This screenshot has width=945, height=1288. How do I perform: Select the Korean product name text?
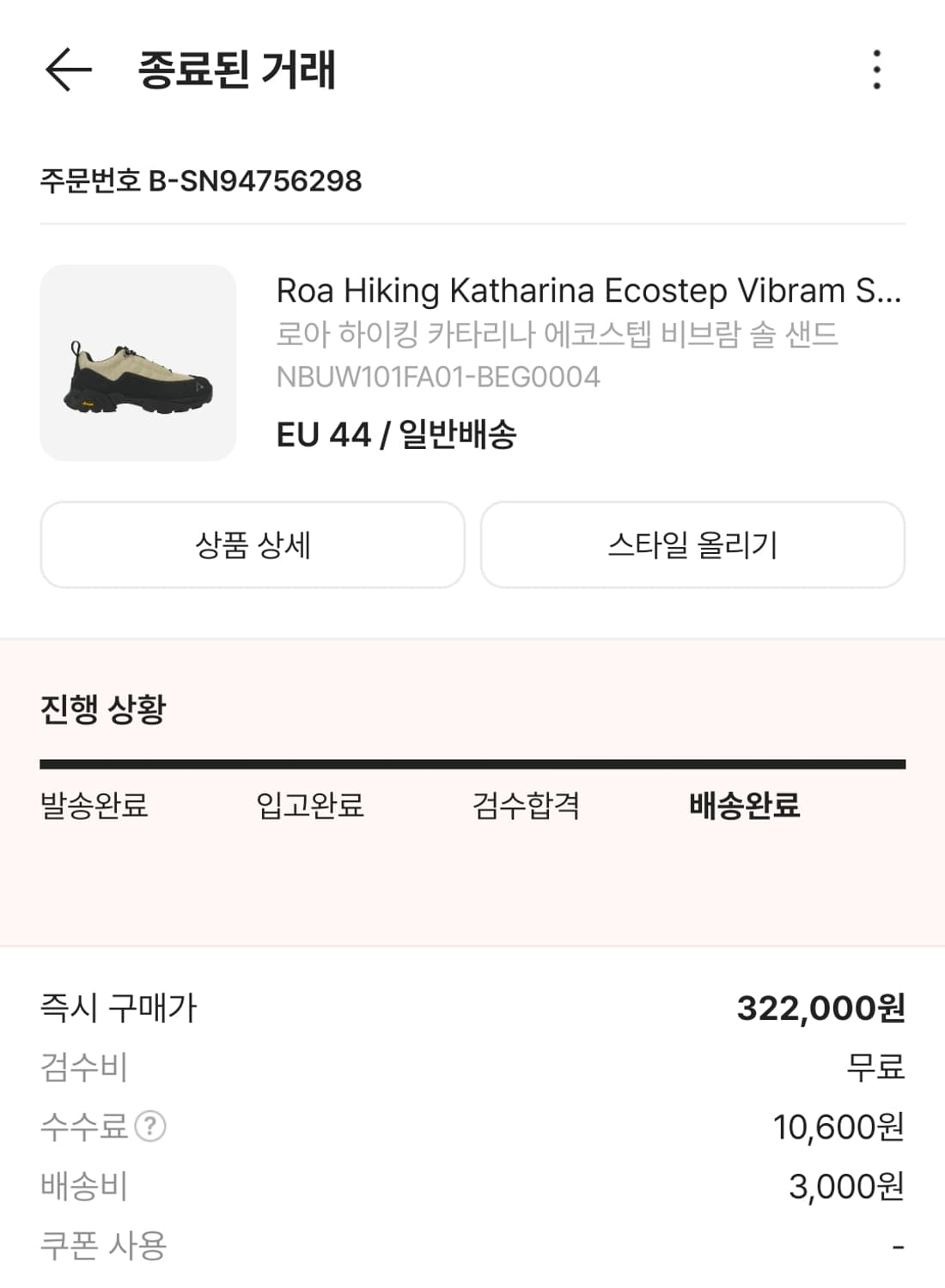click(x=556, y=334)
